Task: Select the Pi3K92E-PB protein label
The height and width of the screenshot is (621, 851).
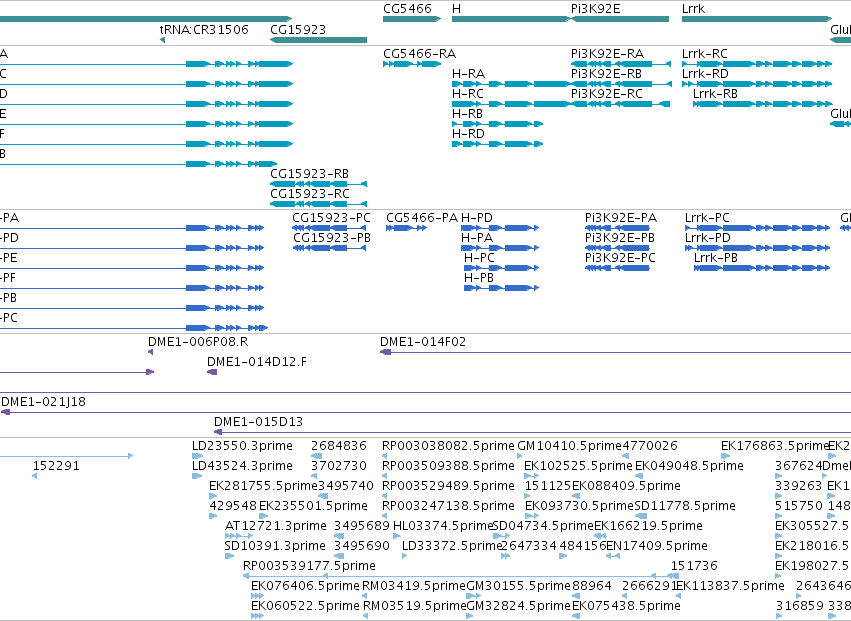Action: (x=620, y=238)
